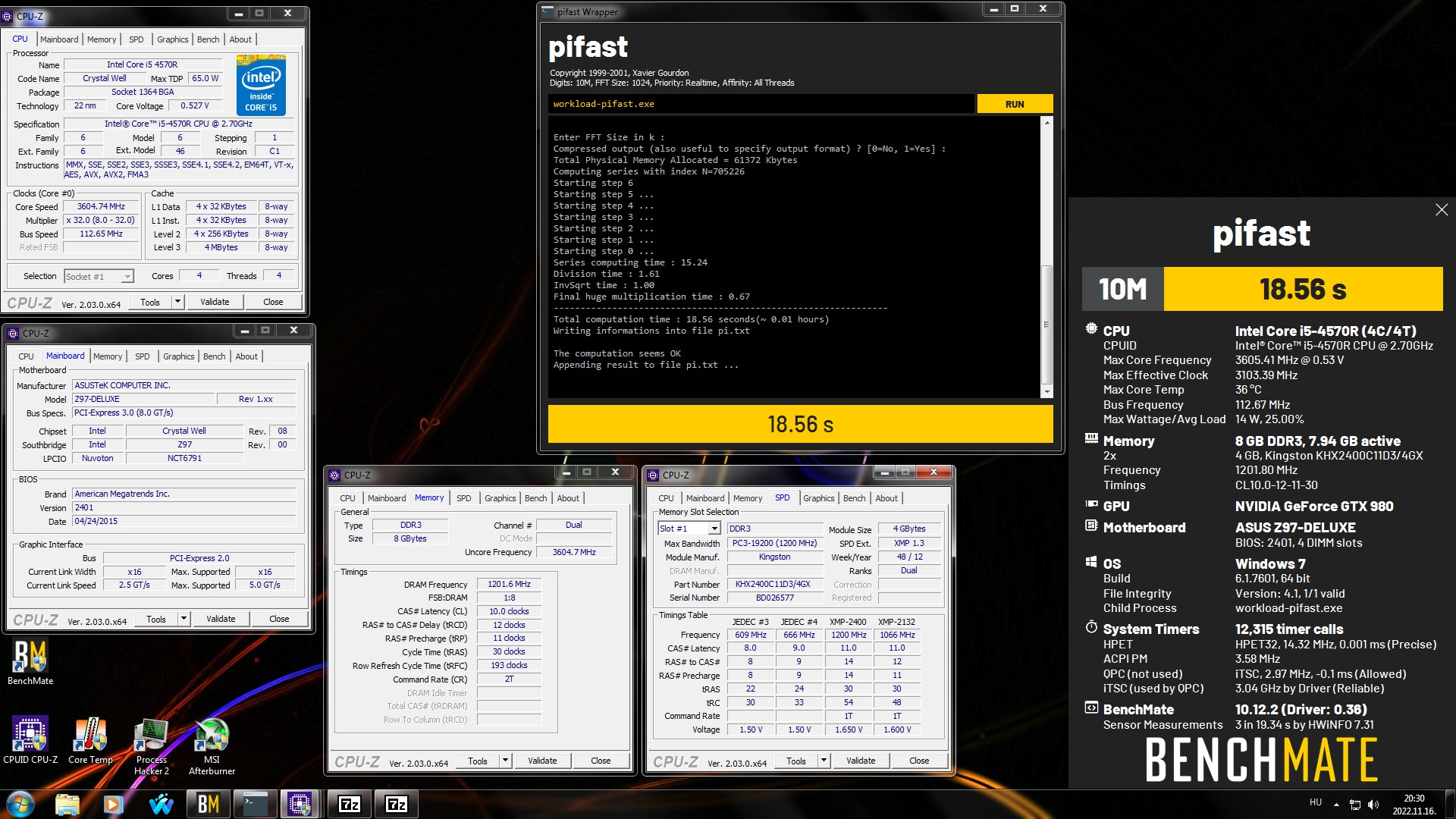Click Close button in CPU-Z Memory window
The width and height of the screenshot is (1456, 819).
coord(601,761)
